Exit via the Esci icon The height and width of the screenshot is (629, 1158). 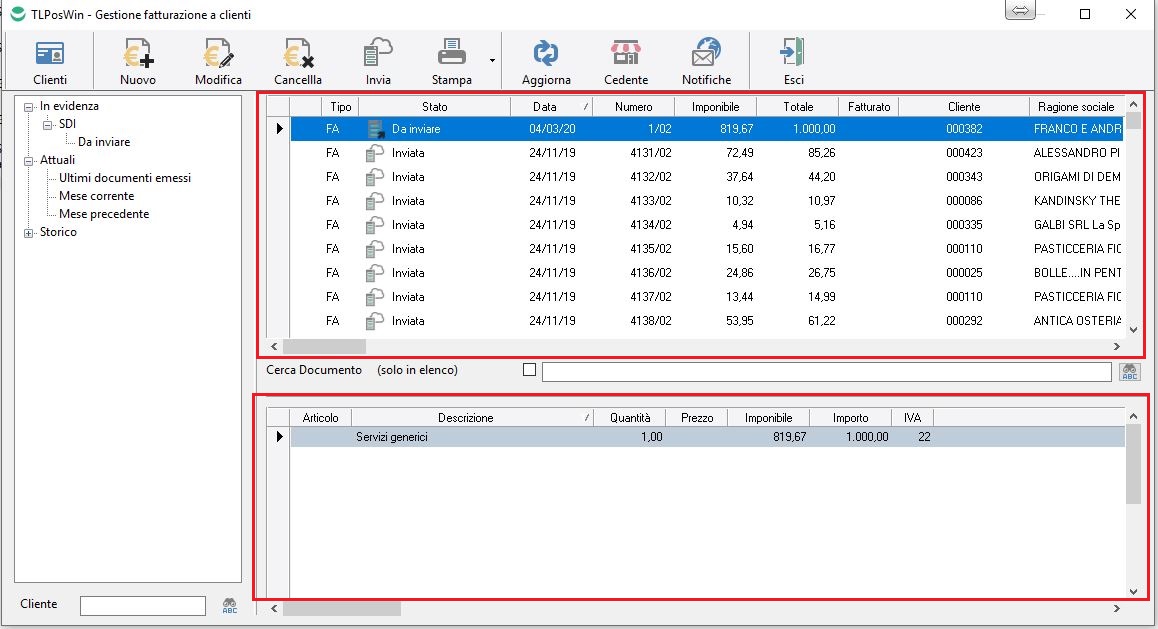click(x=793, y=61)
